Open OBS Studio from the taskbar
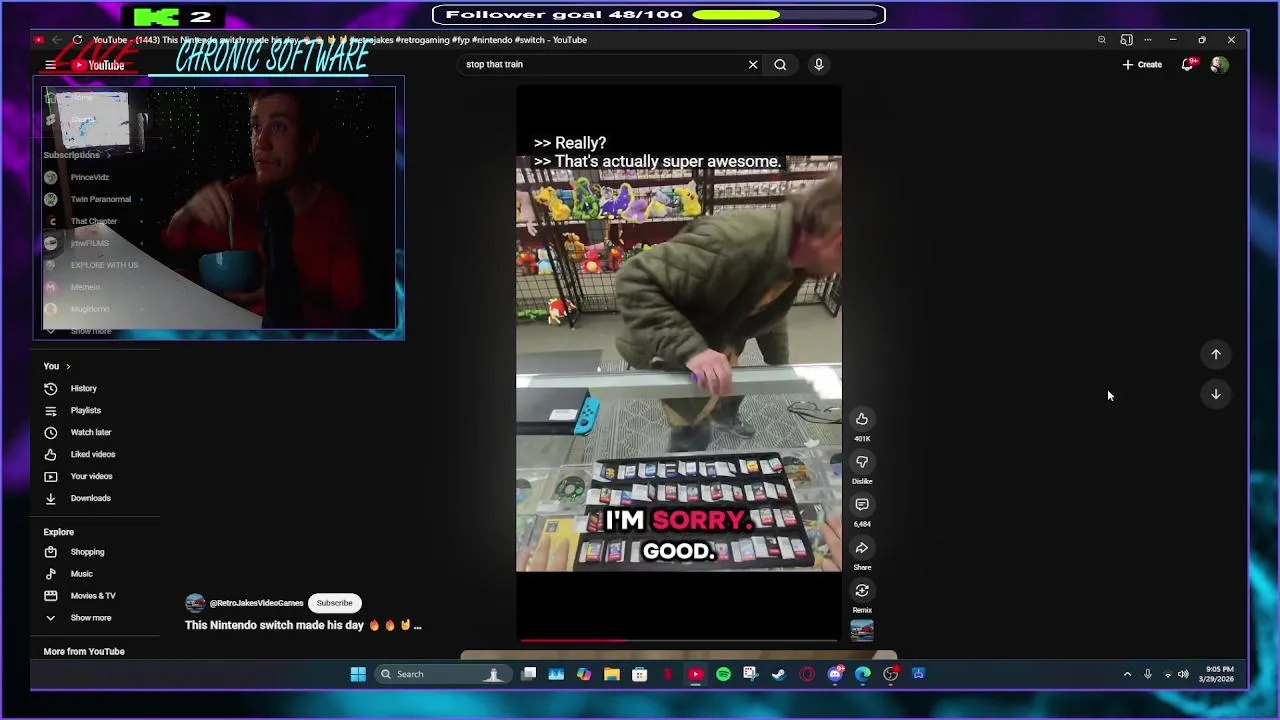Screen dimensions: 1280x720 (x=891, y=674)
